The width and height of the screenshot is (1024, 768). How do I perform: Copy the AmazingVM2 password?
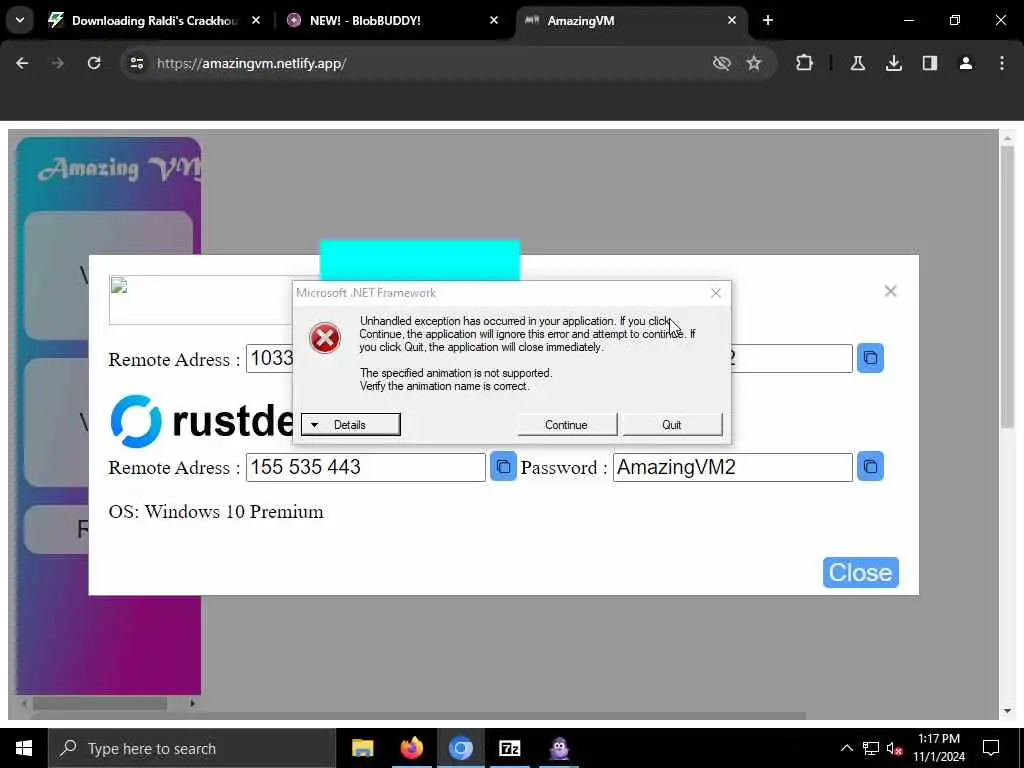pos(870,466)
